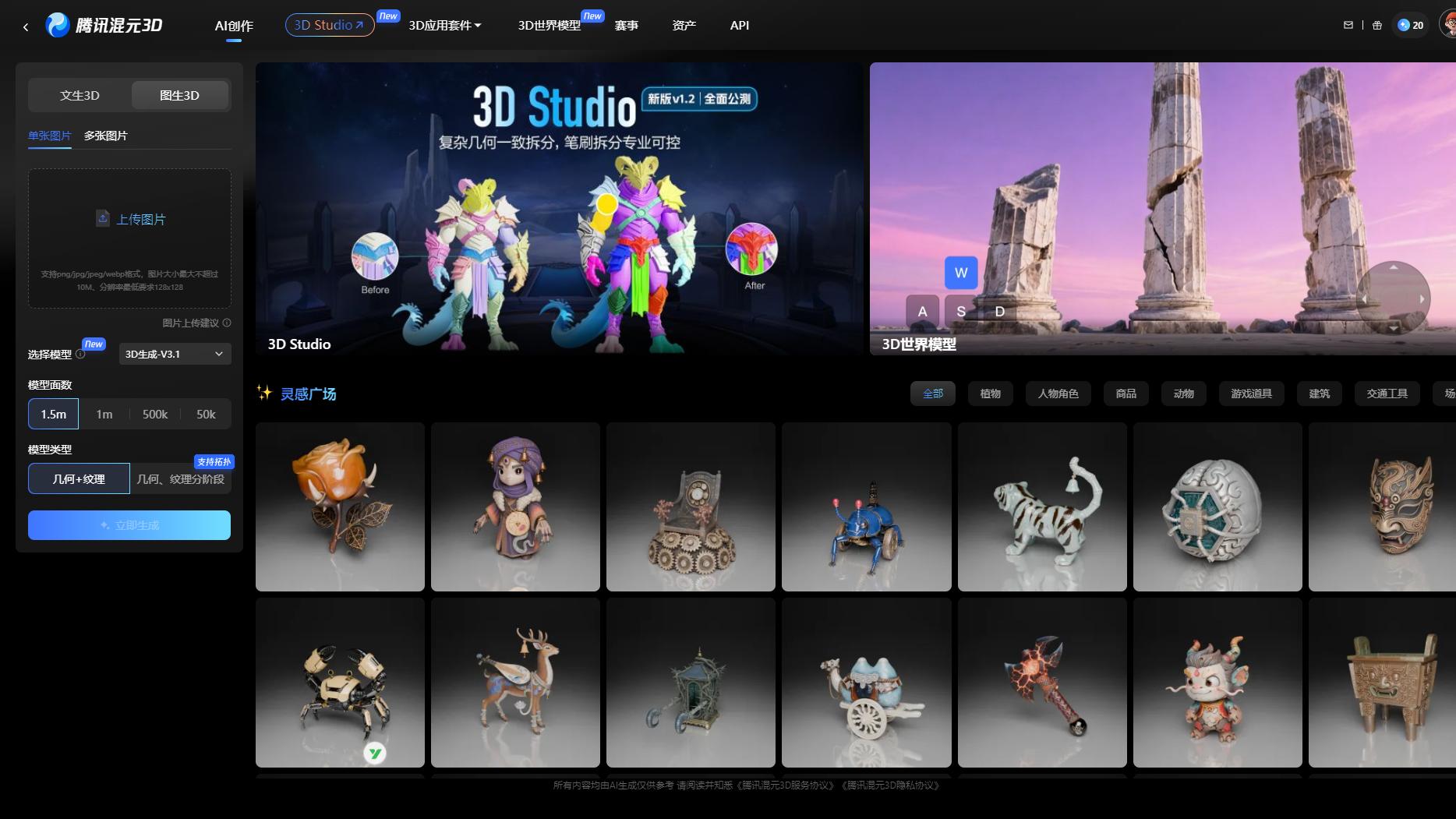Go to 3D世界模型 in top nav
Image resolution: width=1456 pixels, height=819 pixels.
[550, 25]
